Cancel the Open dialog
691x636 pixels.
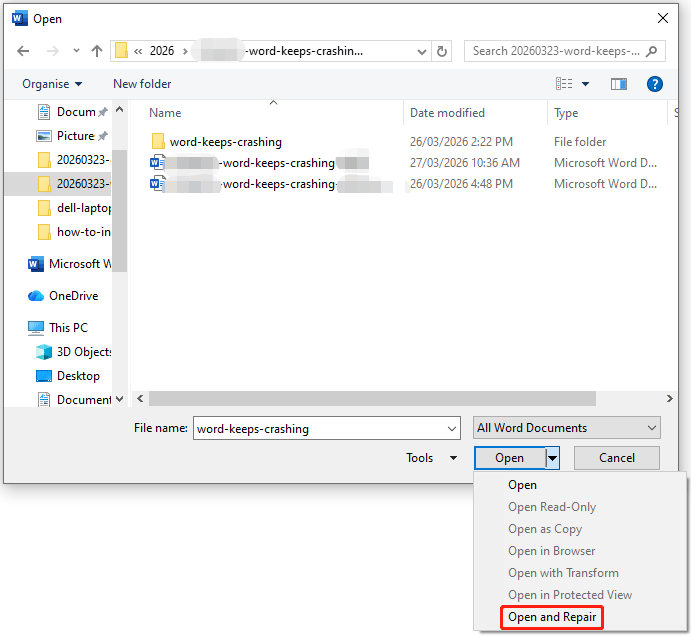(x=617, y=458)
